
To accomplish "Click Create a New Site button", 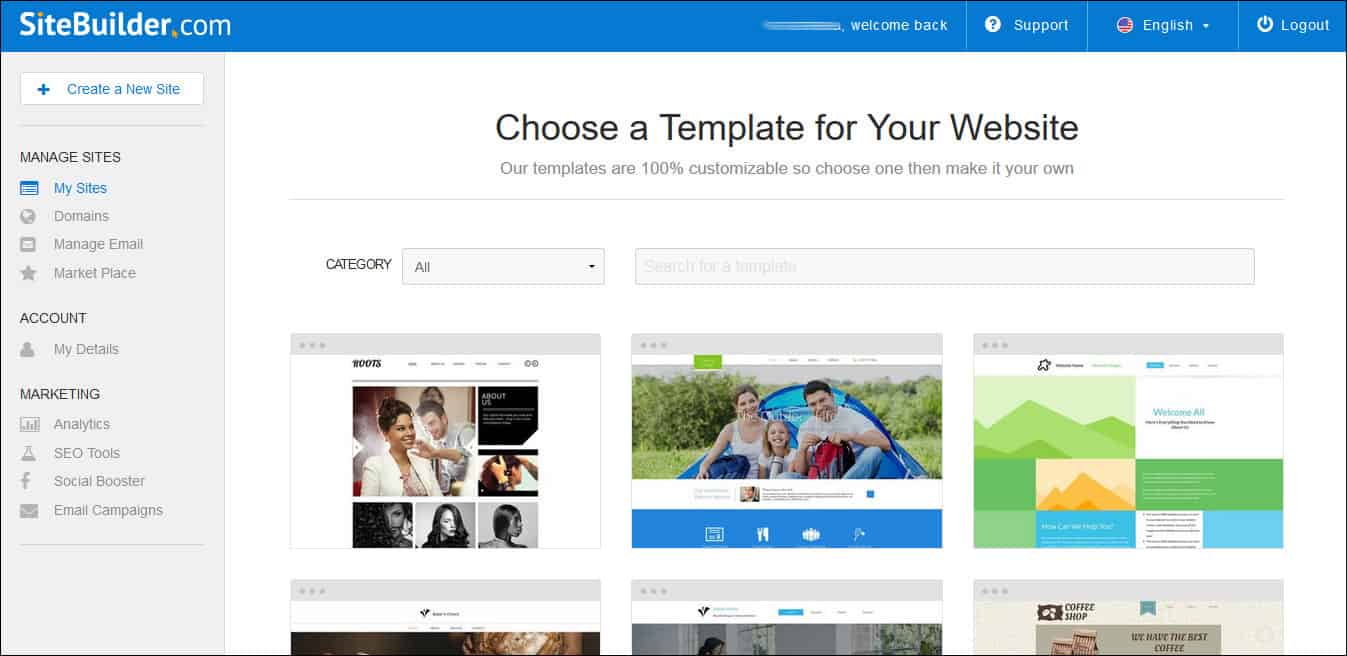I will 112,88.
